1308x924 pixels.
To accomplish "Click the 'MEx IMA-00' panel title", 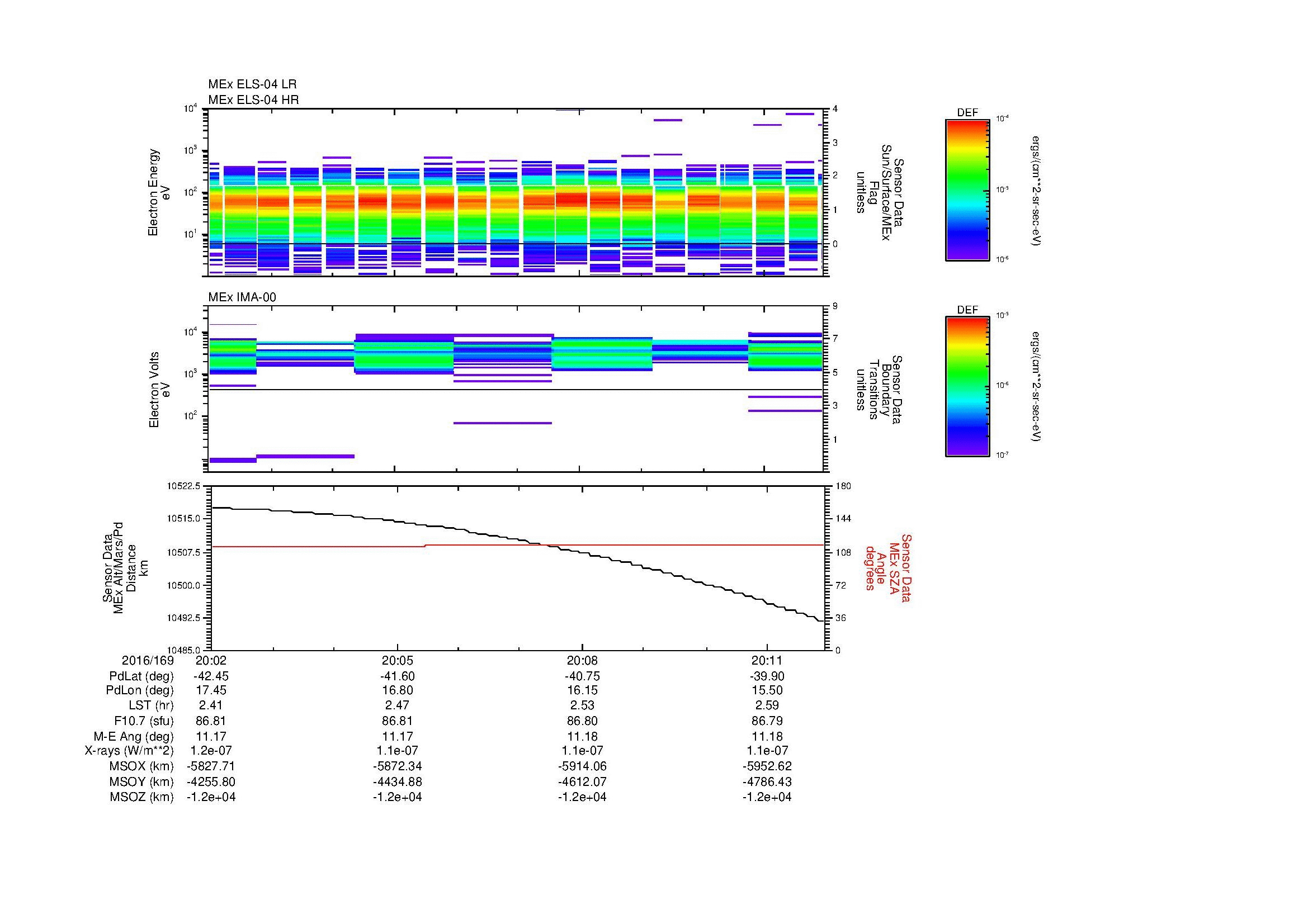I will (x=242, y=297).
